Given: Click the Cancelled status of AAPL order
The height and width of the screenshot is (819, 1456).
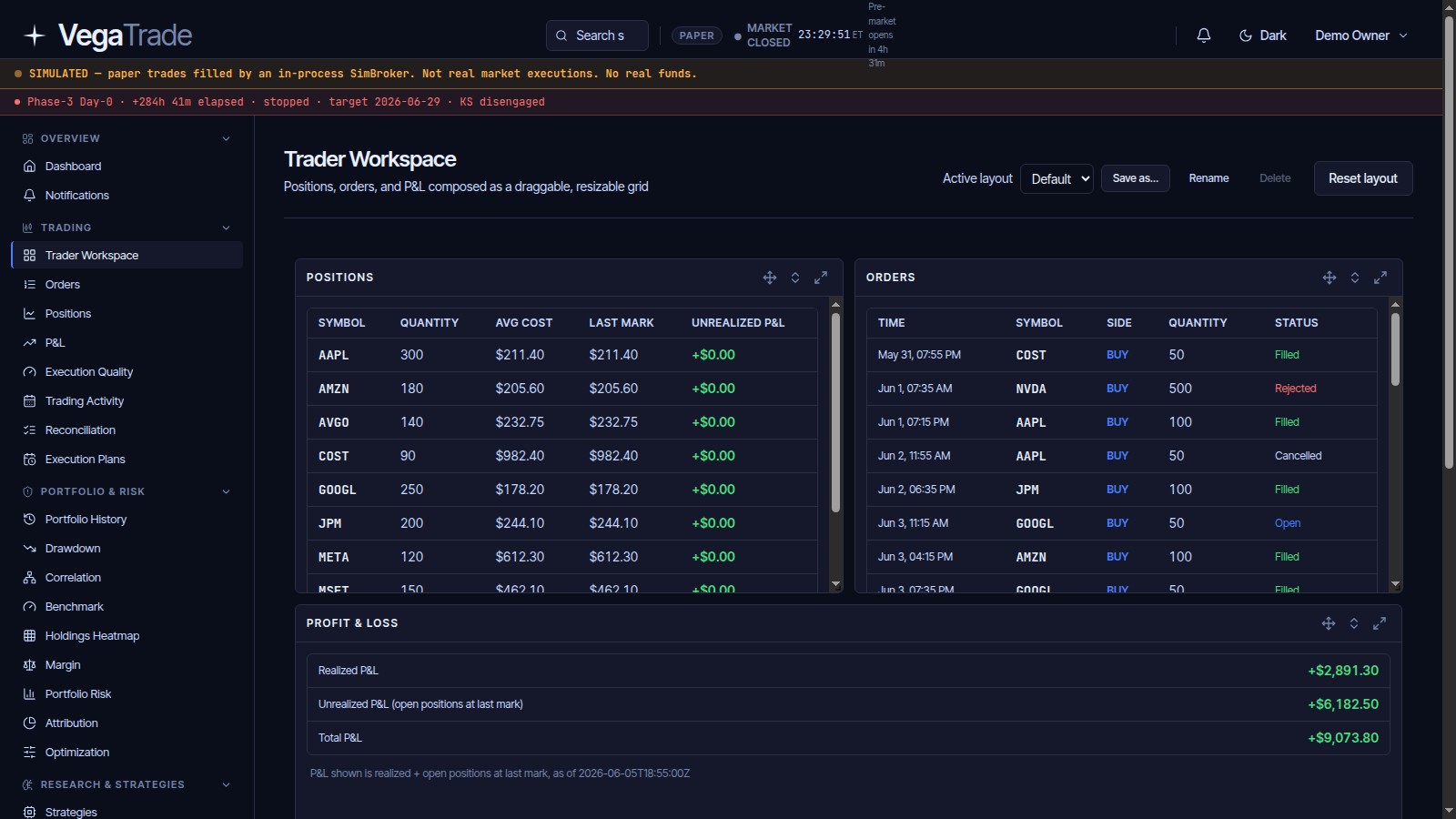Looking at the screenshot, I should [1298, 456].
